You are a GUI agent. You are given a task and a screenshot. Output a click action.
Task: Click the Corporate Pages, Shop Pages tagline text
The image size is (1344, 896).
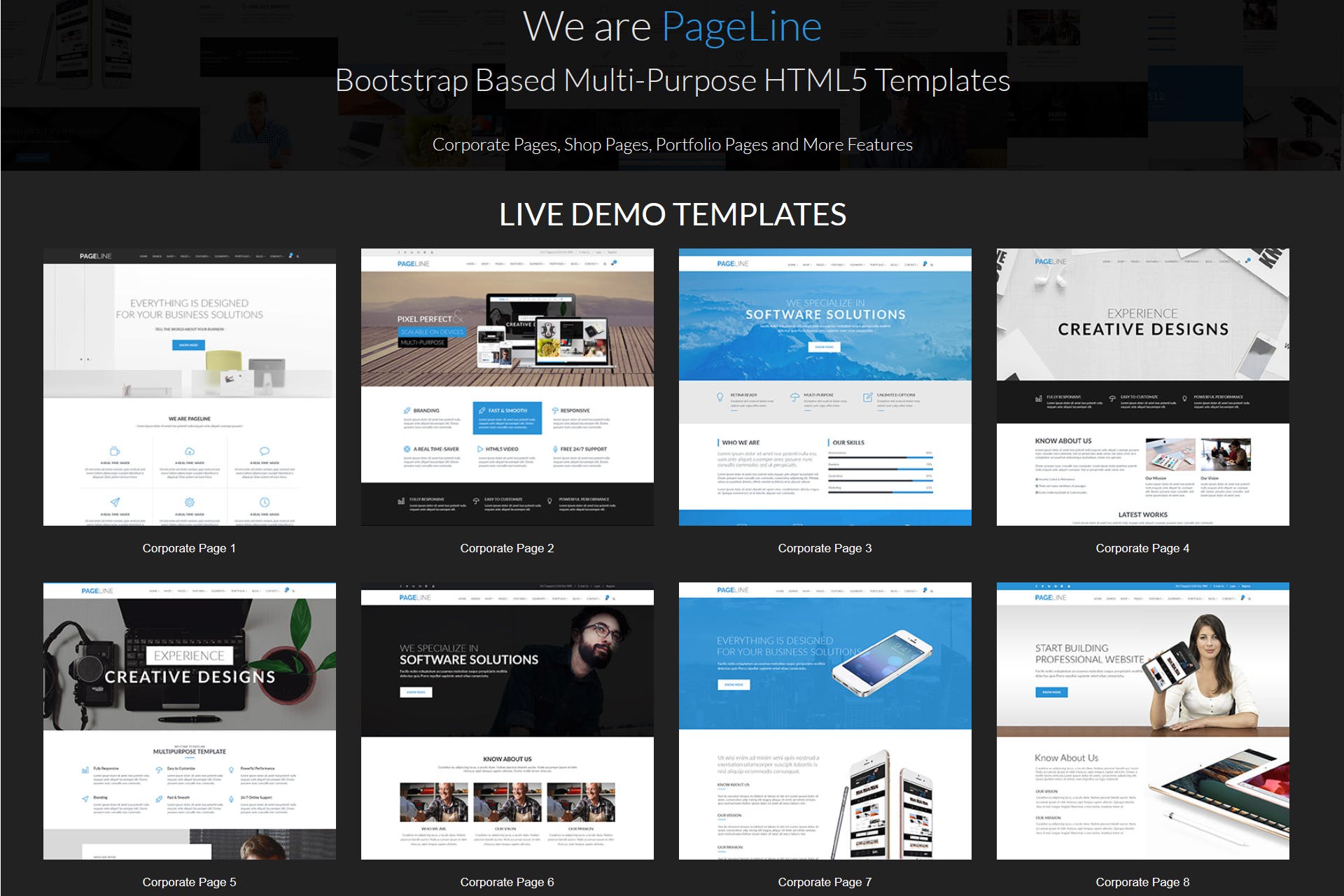(x=672, y=145)
